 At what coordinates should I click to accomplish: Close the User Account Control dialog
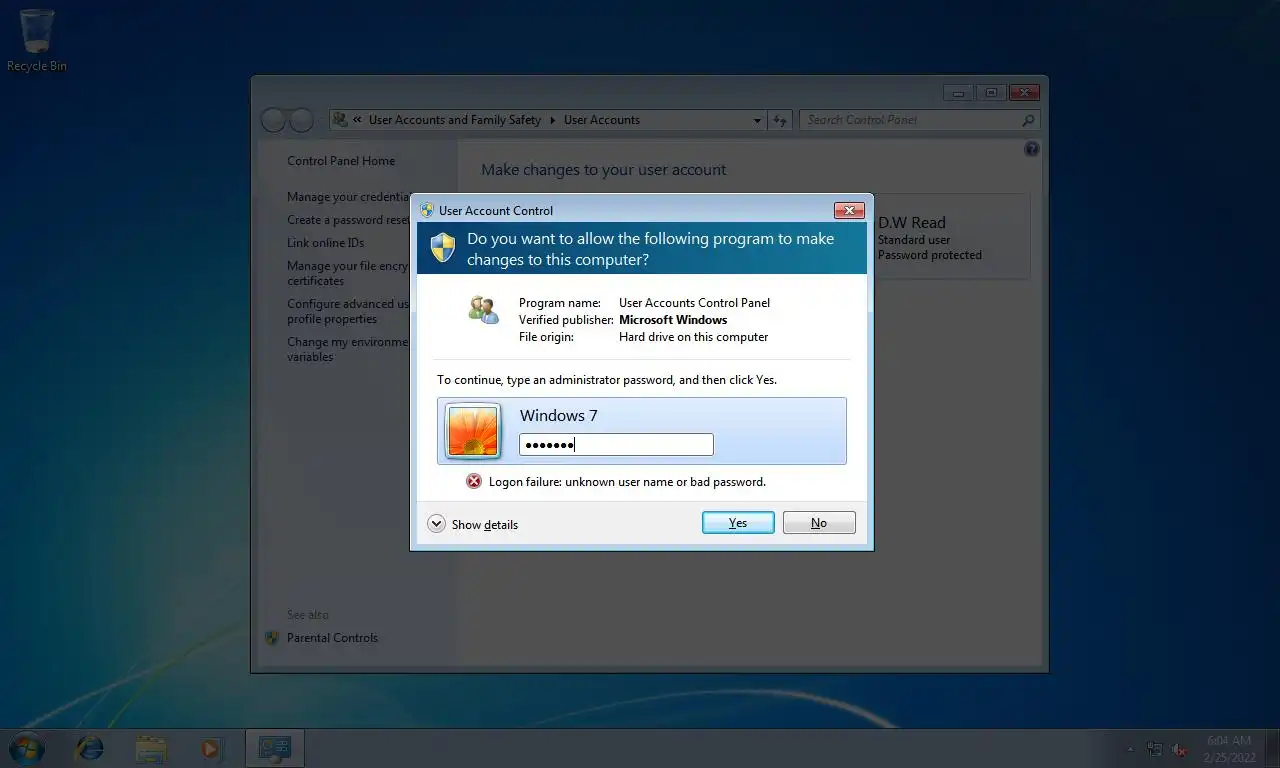coord(849,210)
